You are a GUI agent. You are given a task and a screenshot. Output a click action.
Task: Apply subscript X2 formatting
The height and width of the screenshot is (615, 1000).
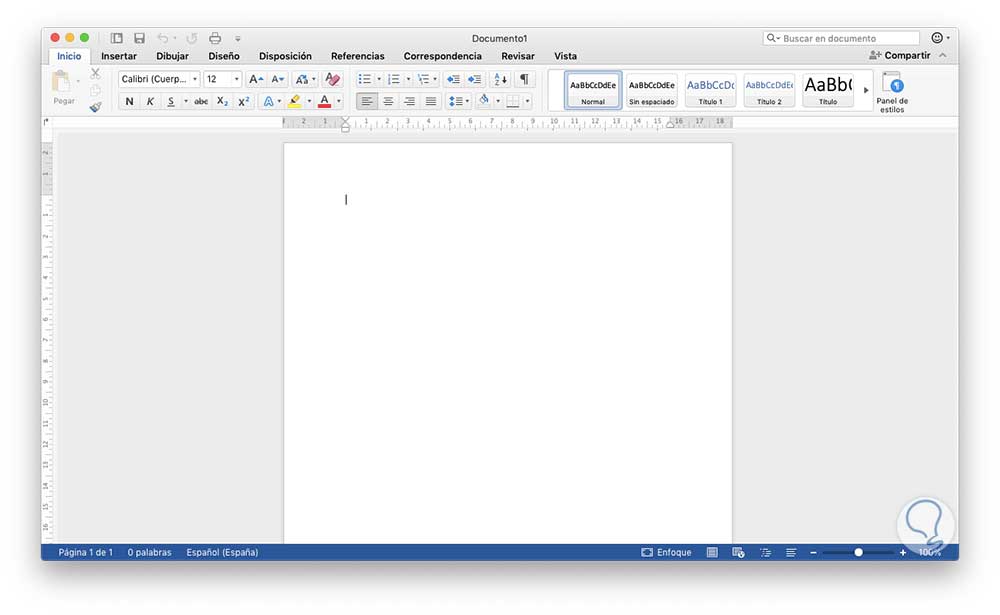click(222, 101)
